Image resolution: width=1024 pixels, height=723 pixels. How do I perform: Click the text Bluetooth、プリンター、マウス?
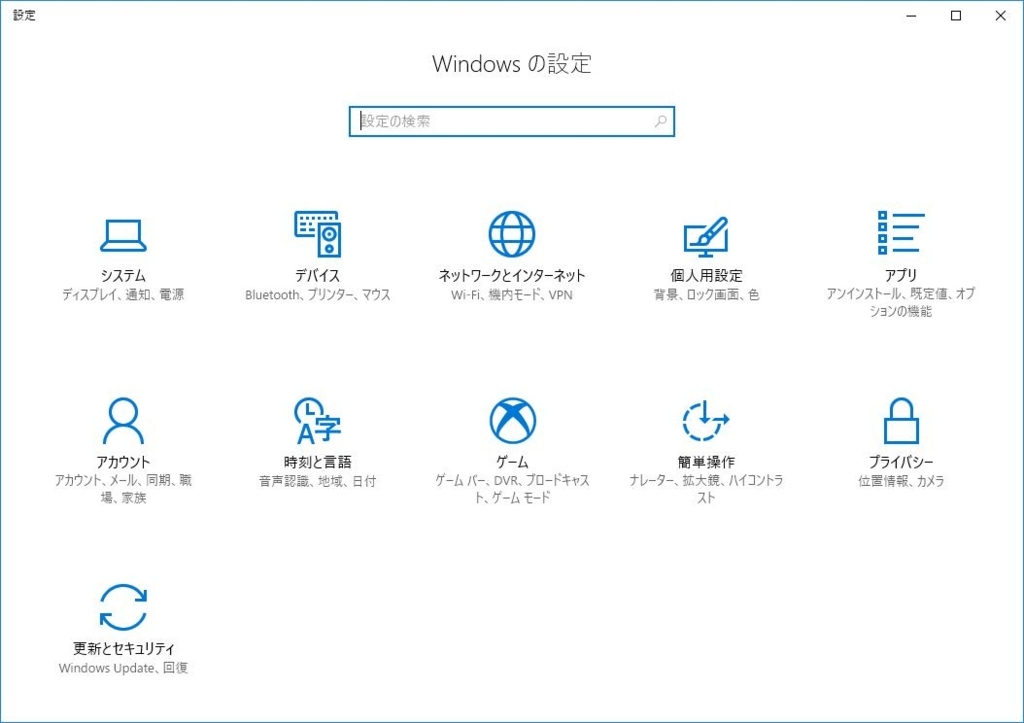317,295
